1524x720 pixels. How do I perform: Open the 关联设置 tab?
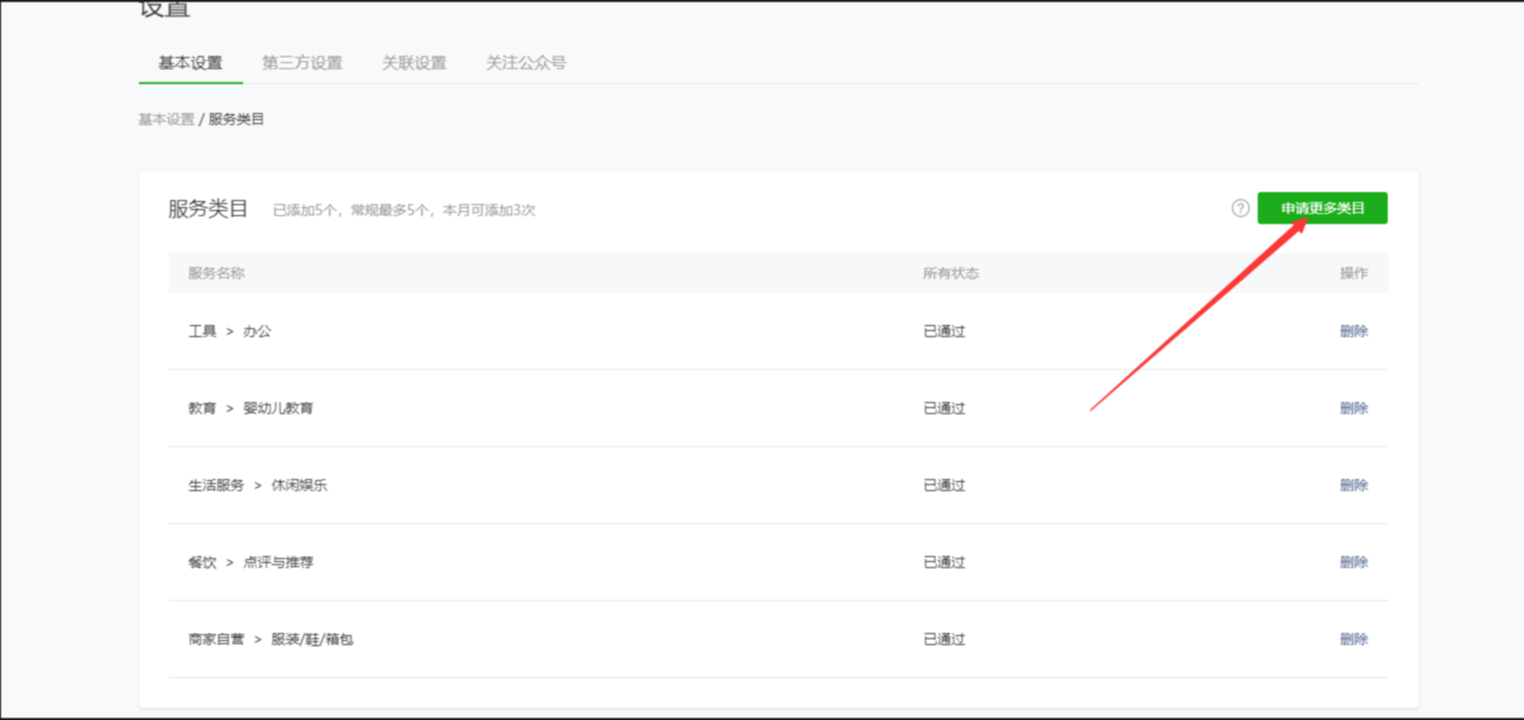tap(414, 62)
